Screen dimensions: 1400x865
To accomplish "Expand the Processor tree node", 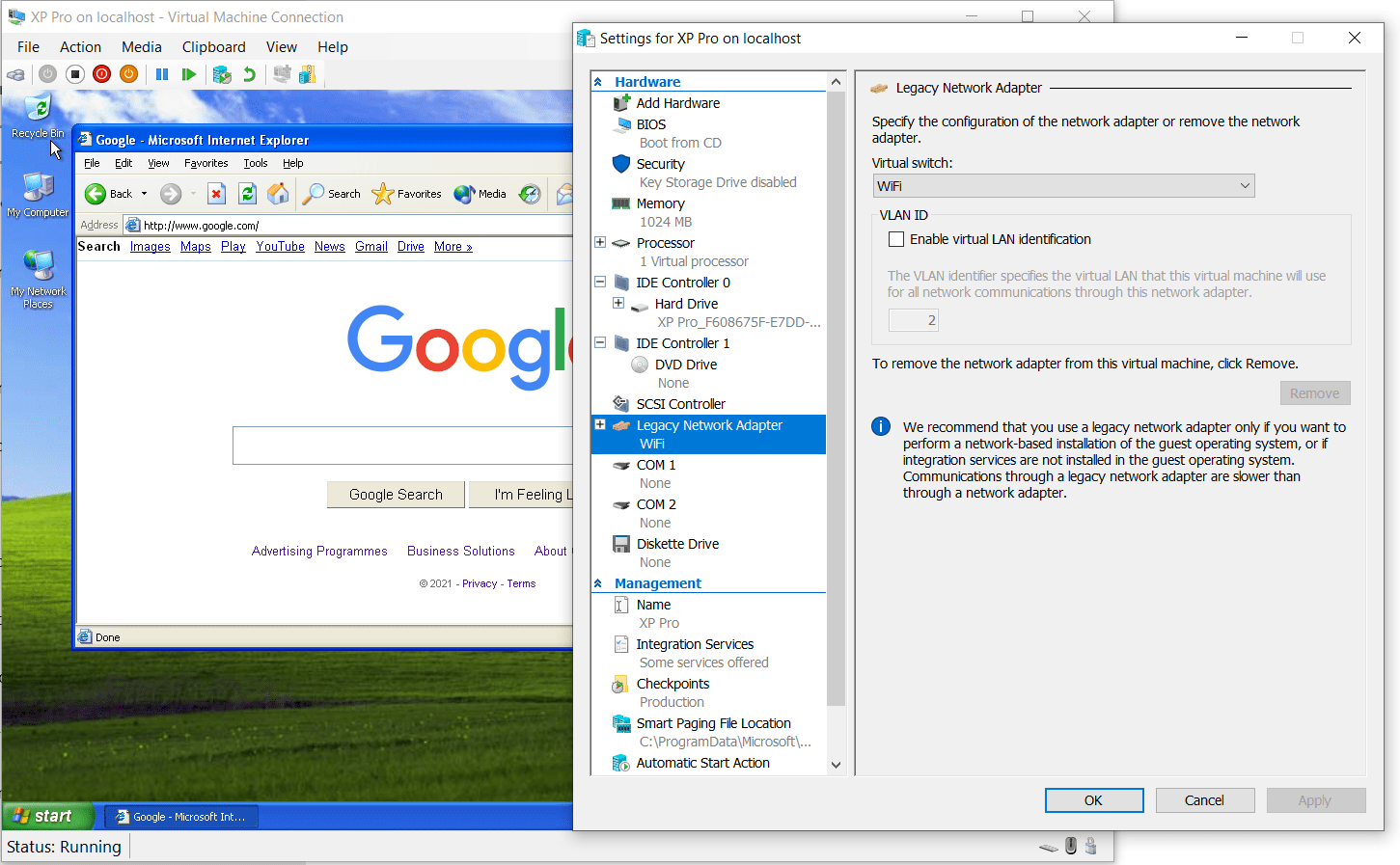I will [598, 242].
